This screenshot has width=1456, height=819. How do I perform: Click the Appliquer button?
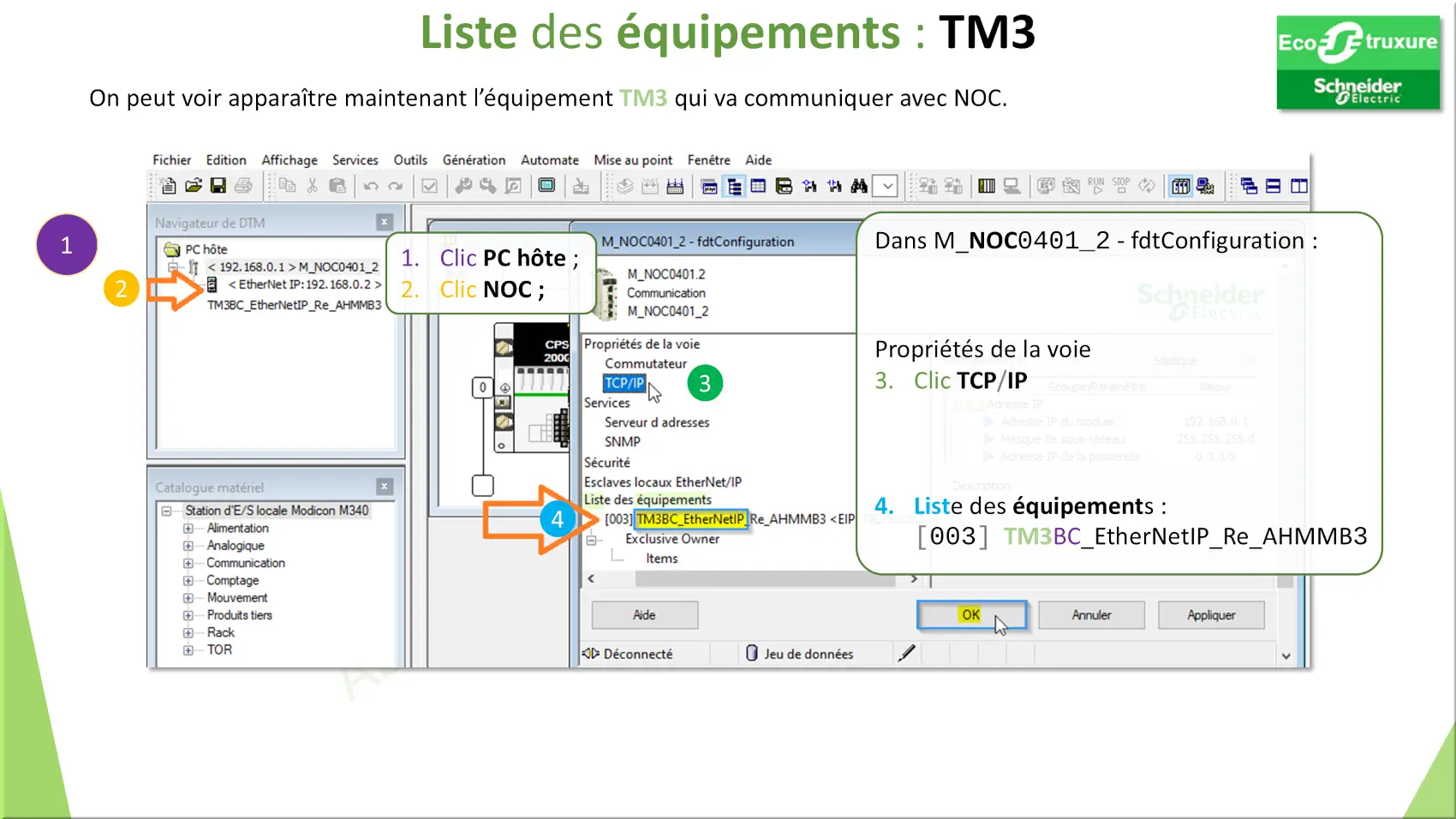pyautogui.click(x=1211, y=615)
